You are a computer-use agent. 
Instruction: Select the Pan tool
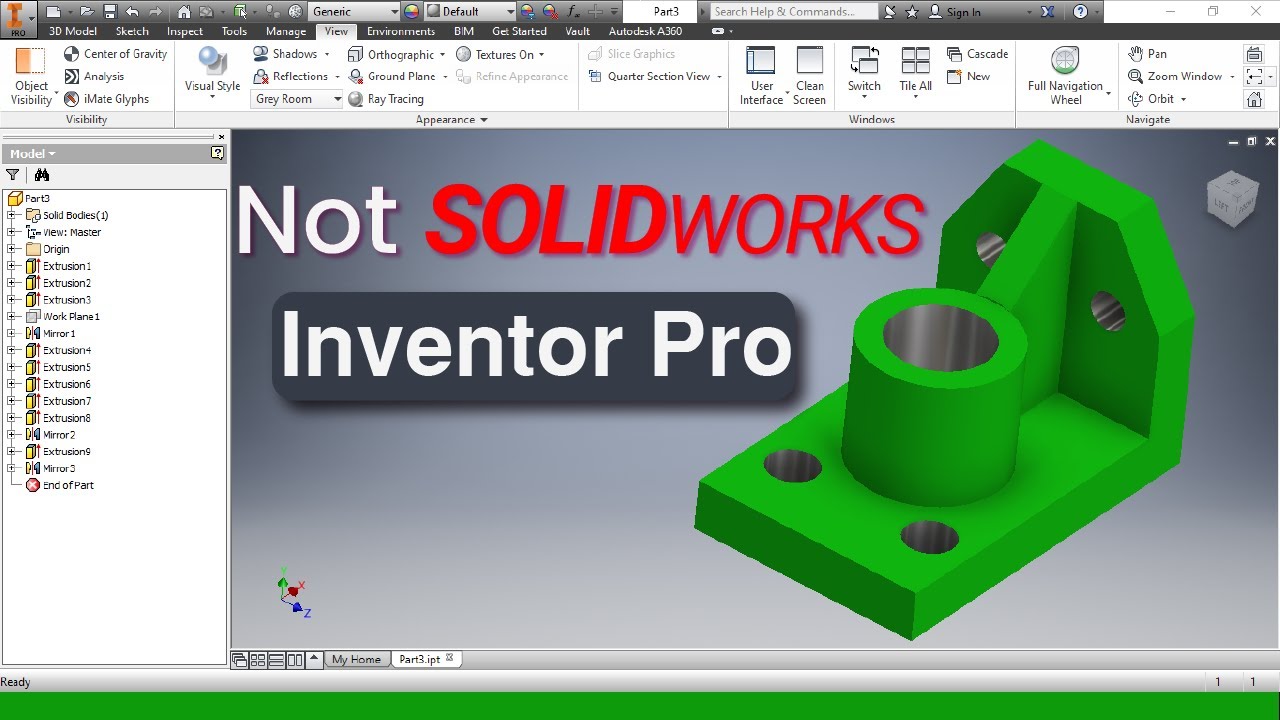point(1147,54)
